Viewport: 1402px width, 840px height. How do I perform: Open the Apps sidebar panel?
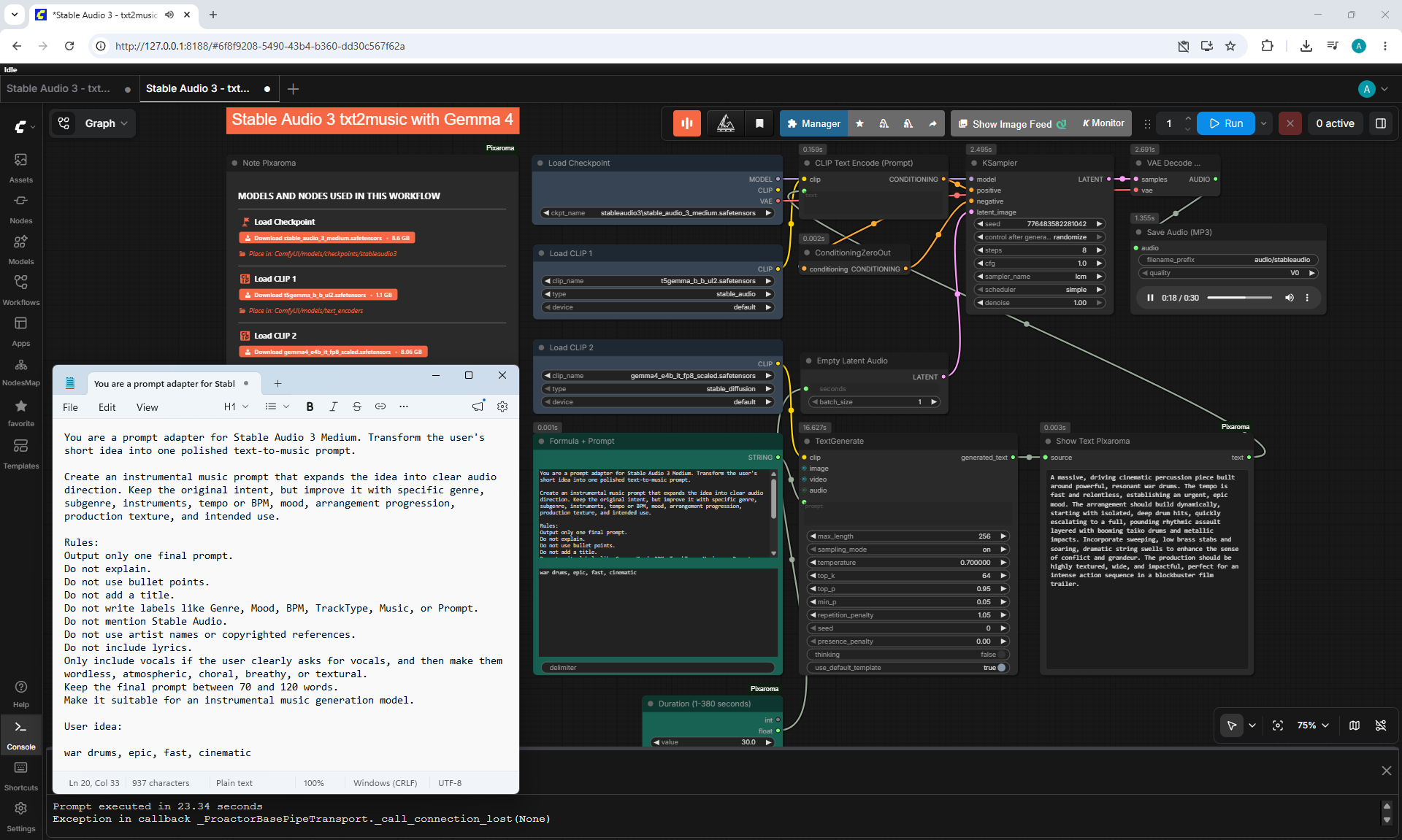click(20, 331)
